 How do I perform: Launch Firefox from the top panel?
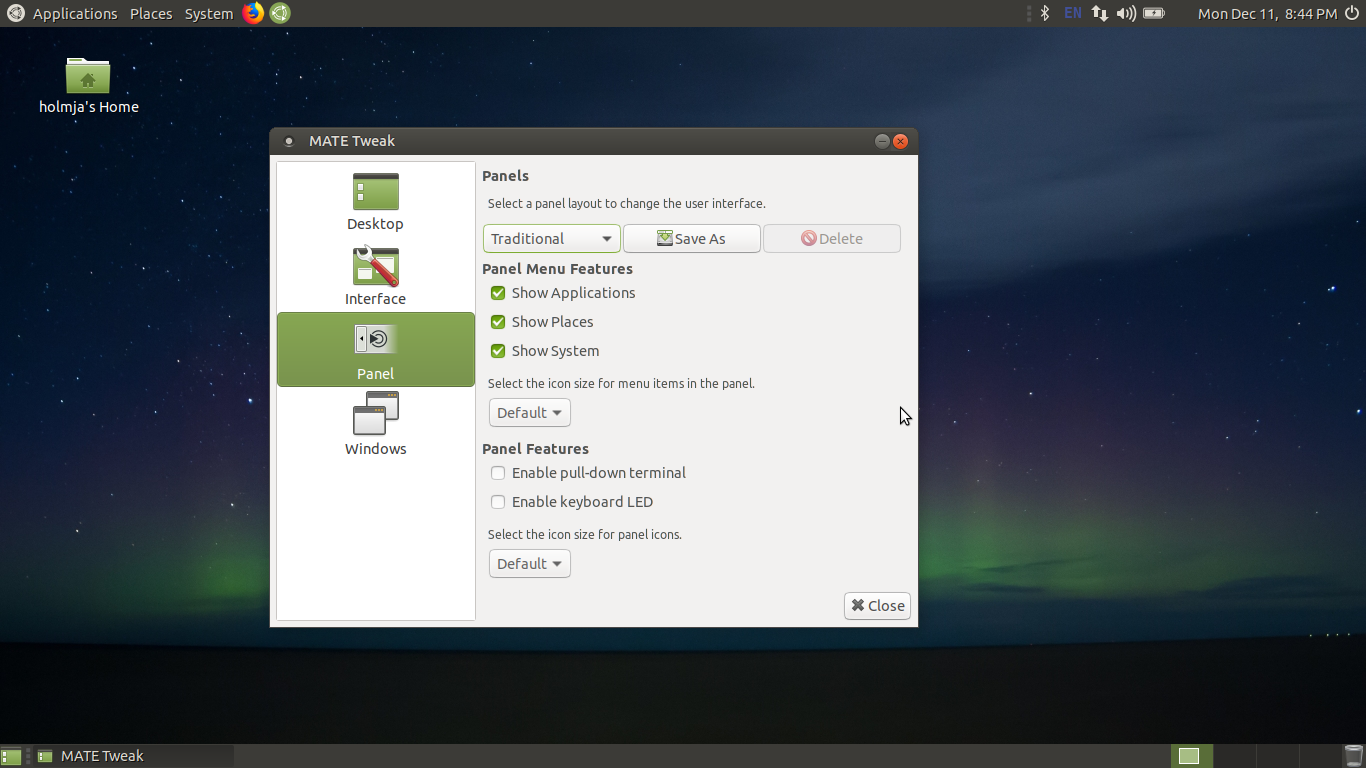[x=253, y=13]
